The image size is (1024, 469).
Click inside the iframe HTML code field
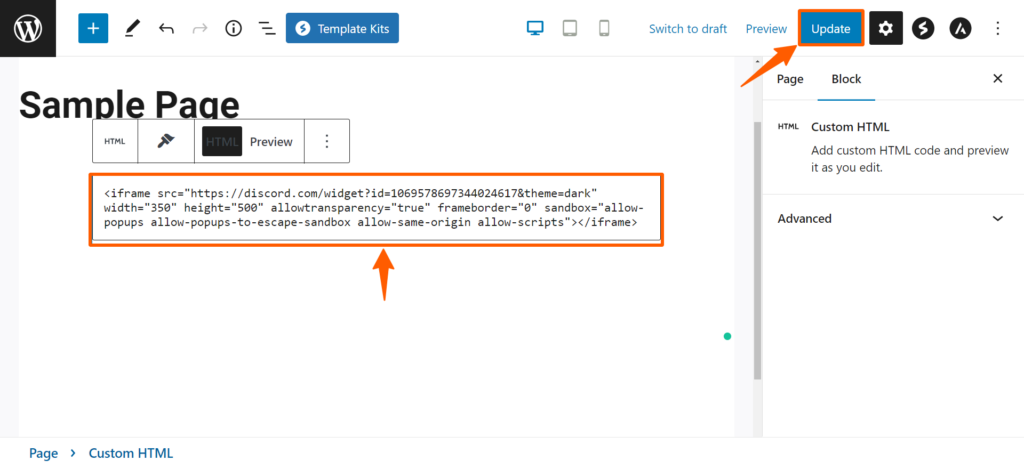click(376, 208)
